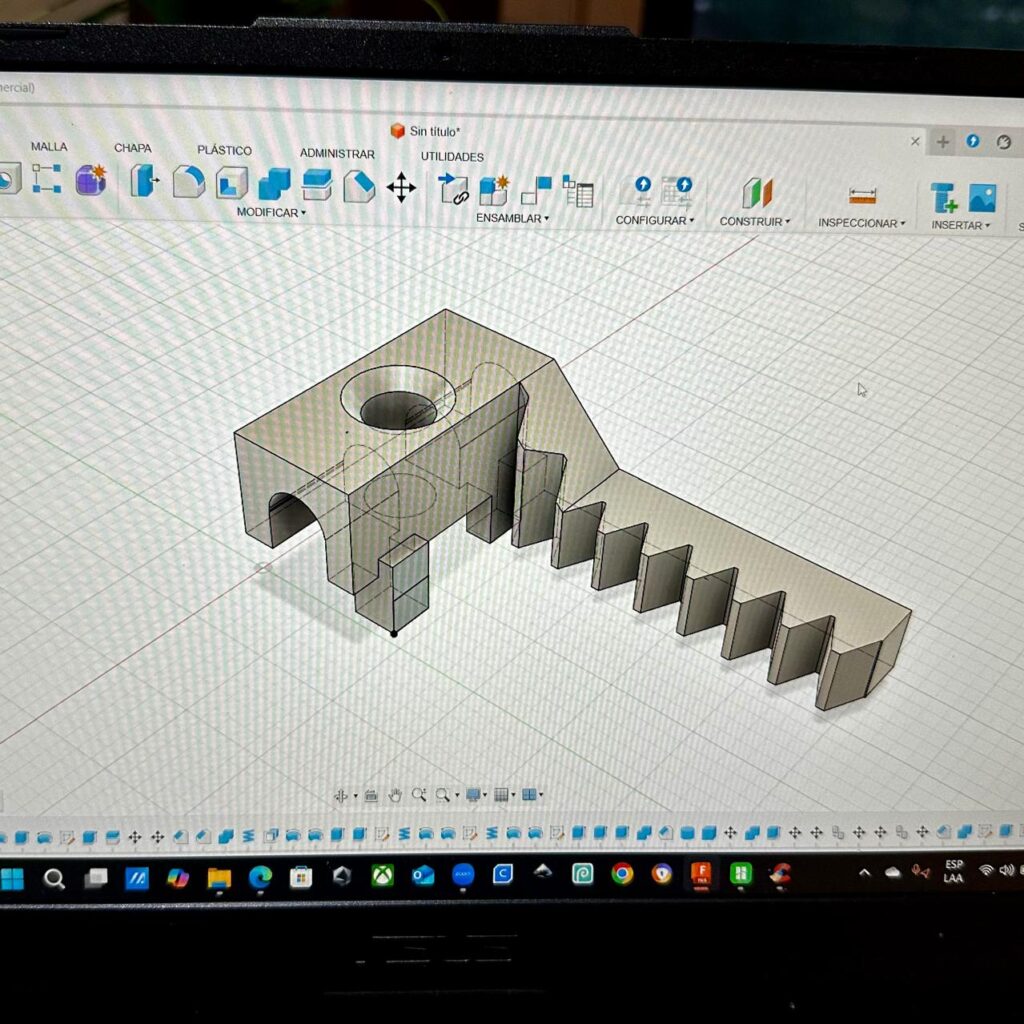Add a new document tab with plus button

point(942,142)
